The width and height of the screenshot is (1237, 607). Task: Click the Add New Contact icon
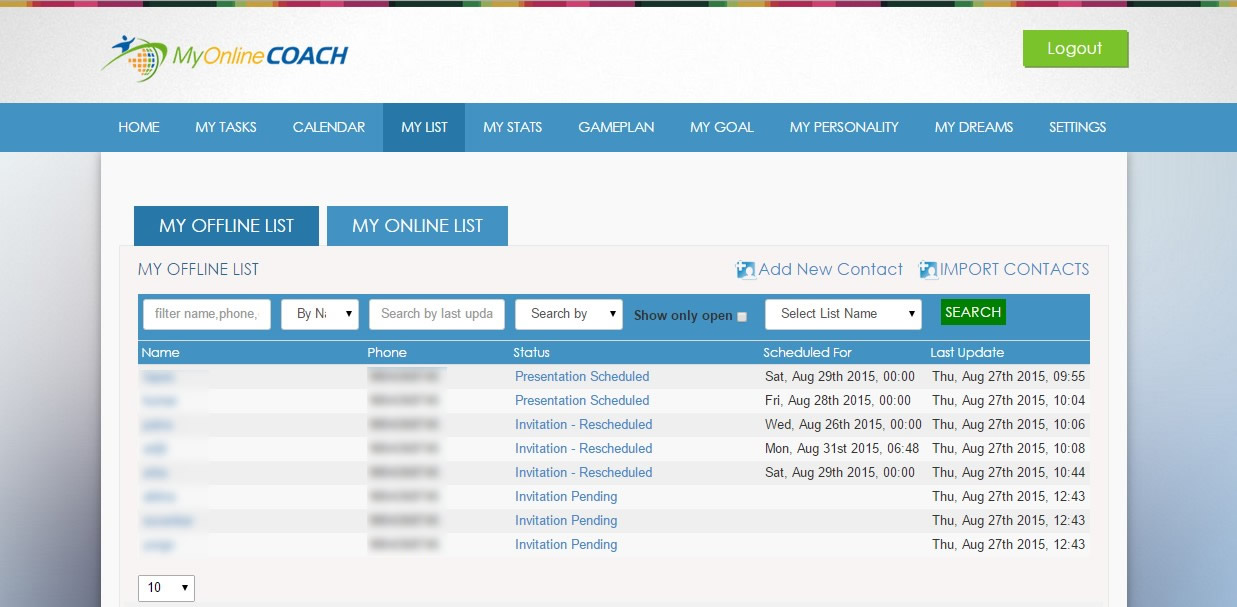coord(746,270)
